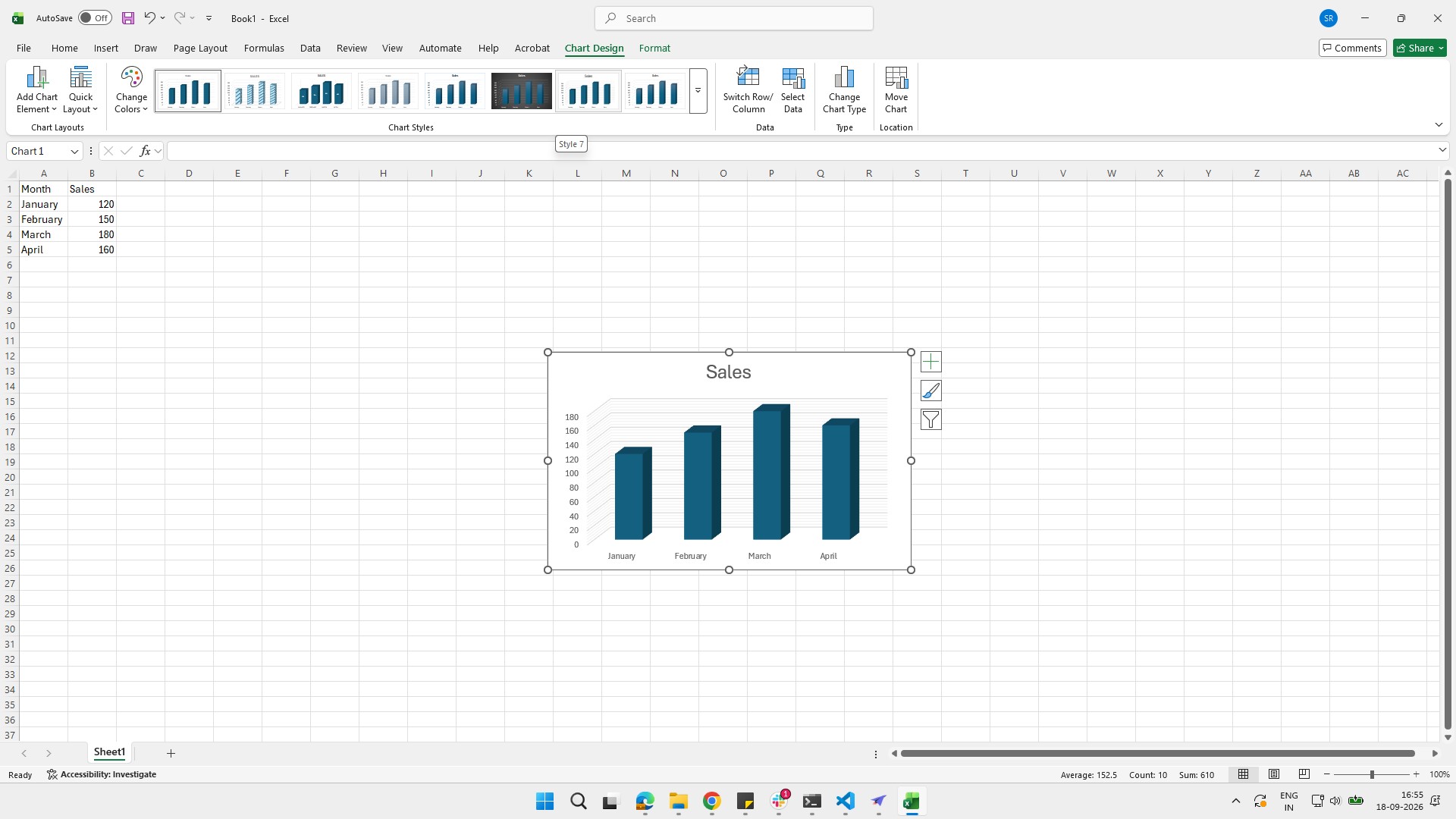Click Move Chart button

tap(896, 89)
